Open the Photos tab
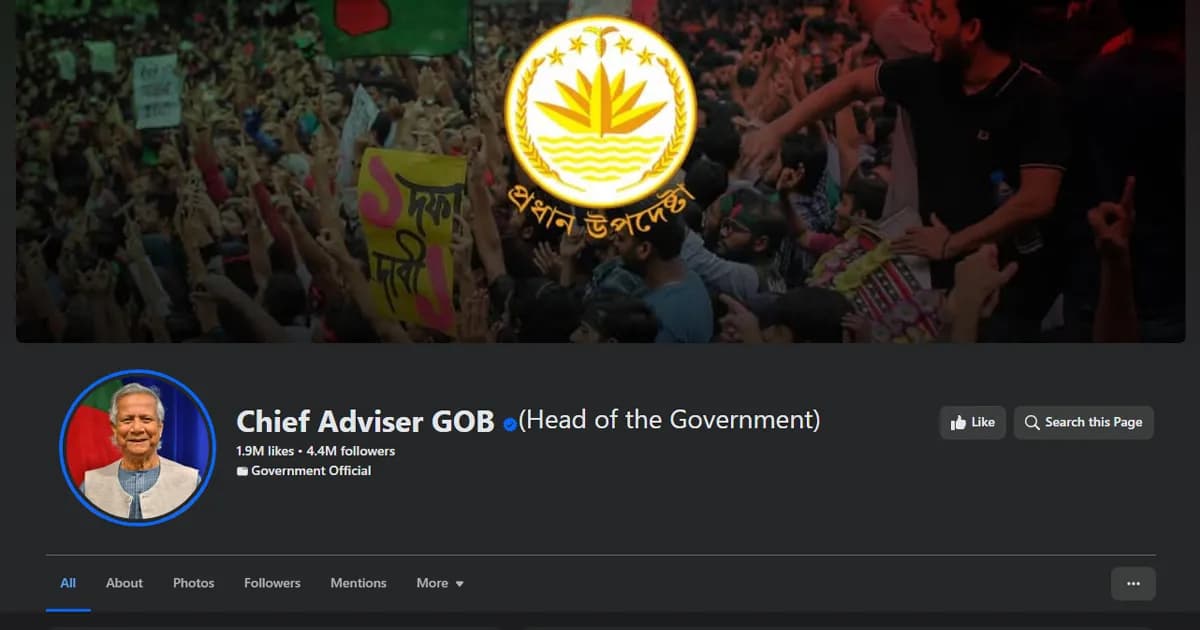The image size is (1200, 630). [x=193, y=583]
